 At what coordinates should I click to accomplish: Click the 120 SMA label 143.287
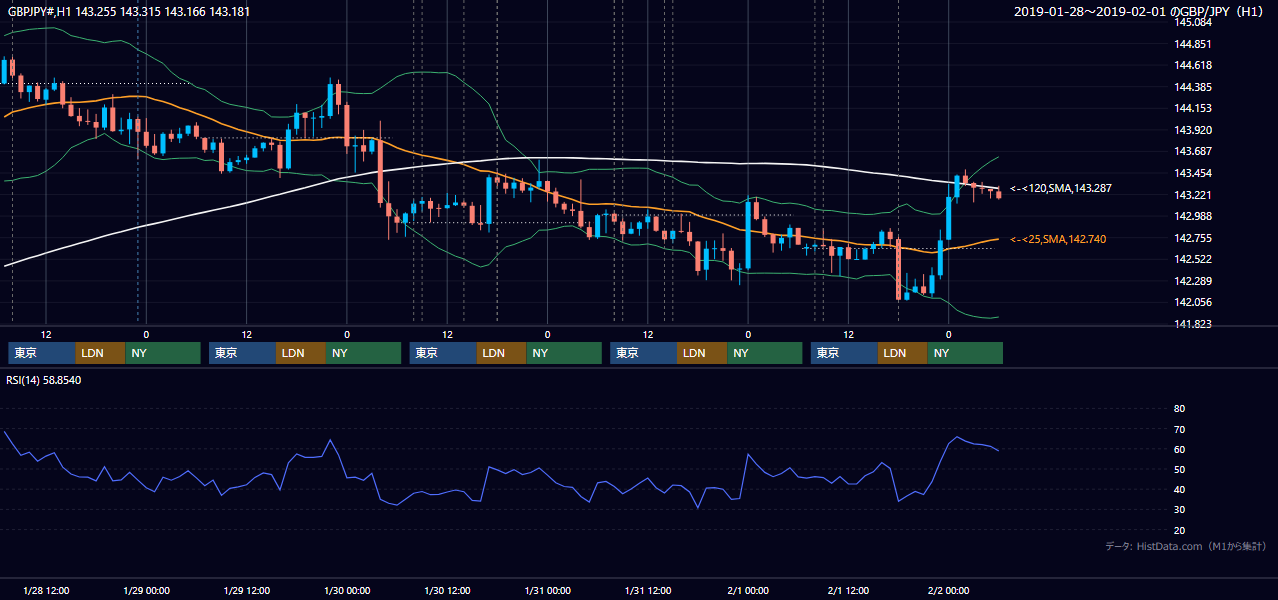[1061, 188]
